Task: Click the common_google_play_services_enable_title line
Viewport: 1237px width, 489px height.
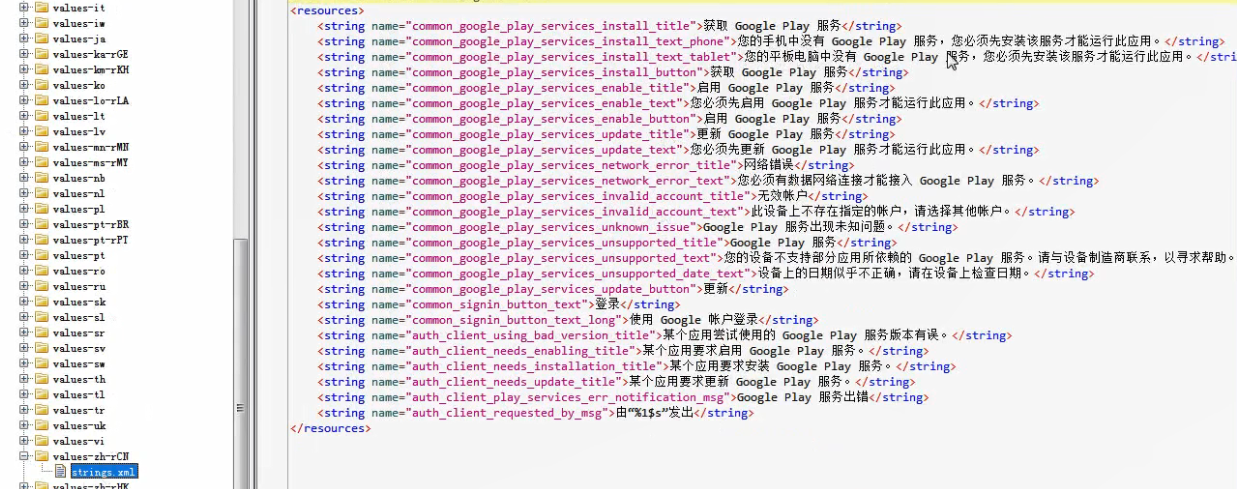Action: click(x=606, y=88)
